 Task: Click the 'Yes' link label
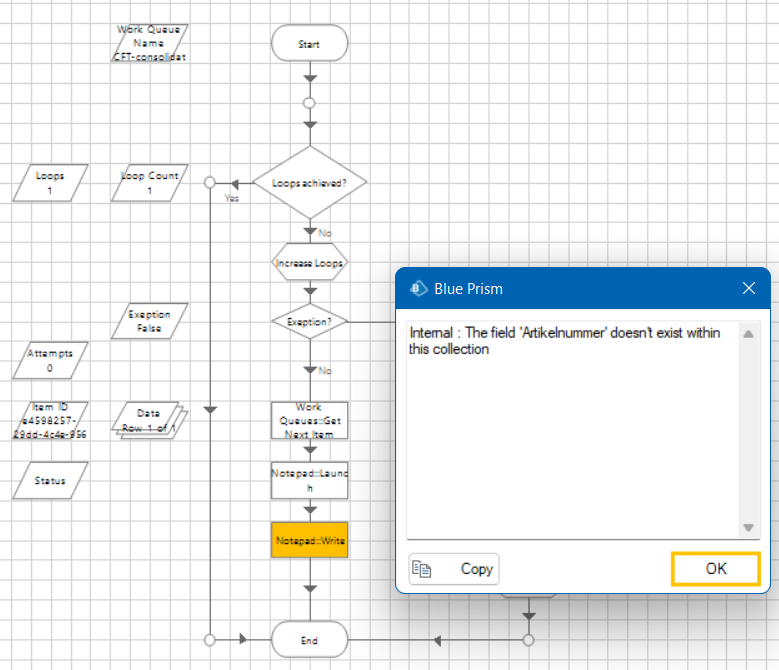pyautogui.click(x=232, y=198)
